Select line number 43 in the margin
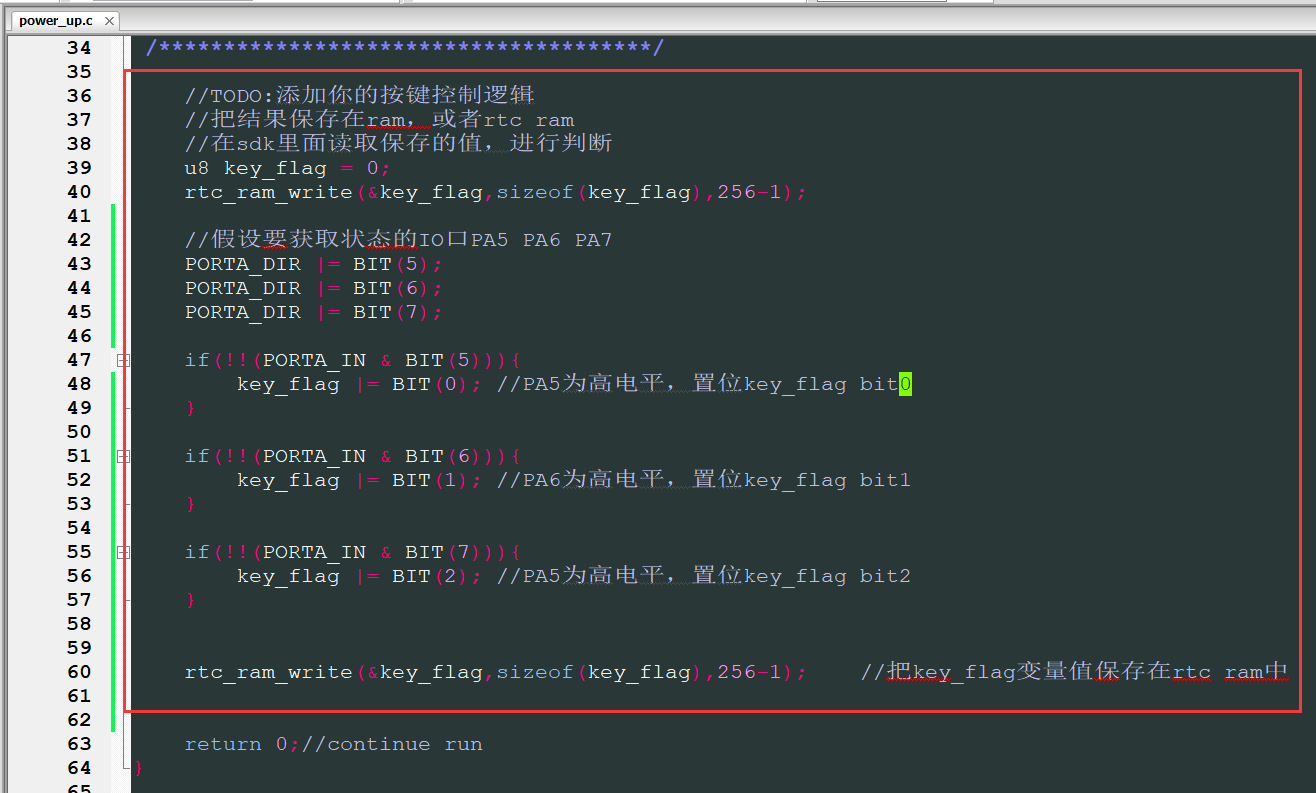Image resolution: width=1316 pixels, height=793 pixels. [x=79, y=264]
